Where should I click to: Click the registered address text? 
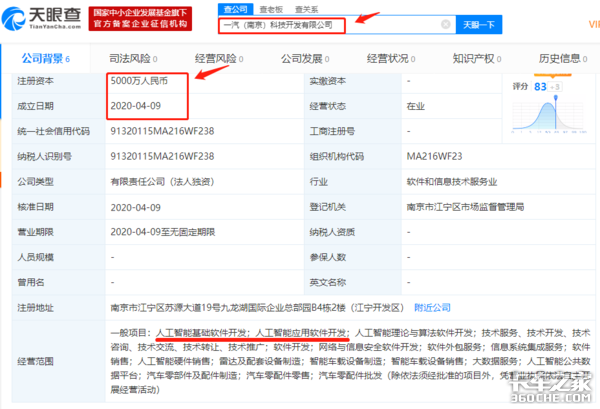coord(257,308)
